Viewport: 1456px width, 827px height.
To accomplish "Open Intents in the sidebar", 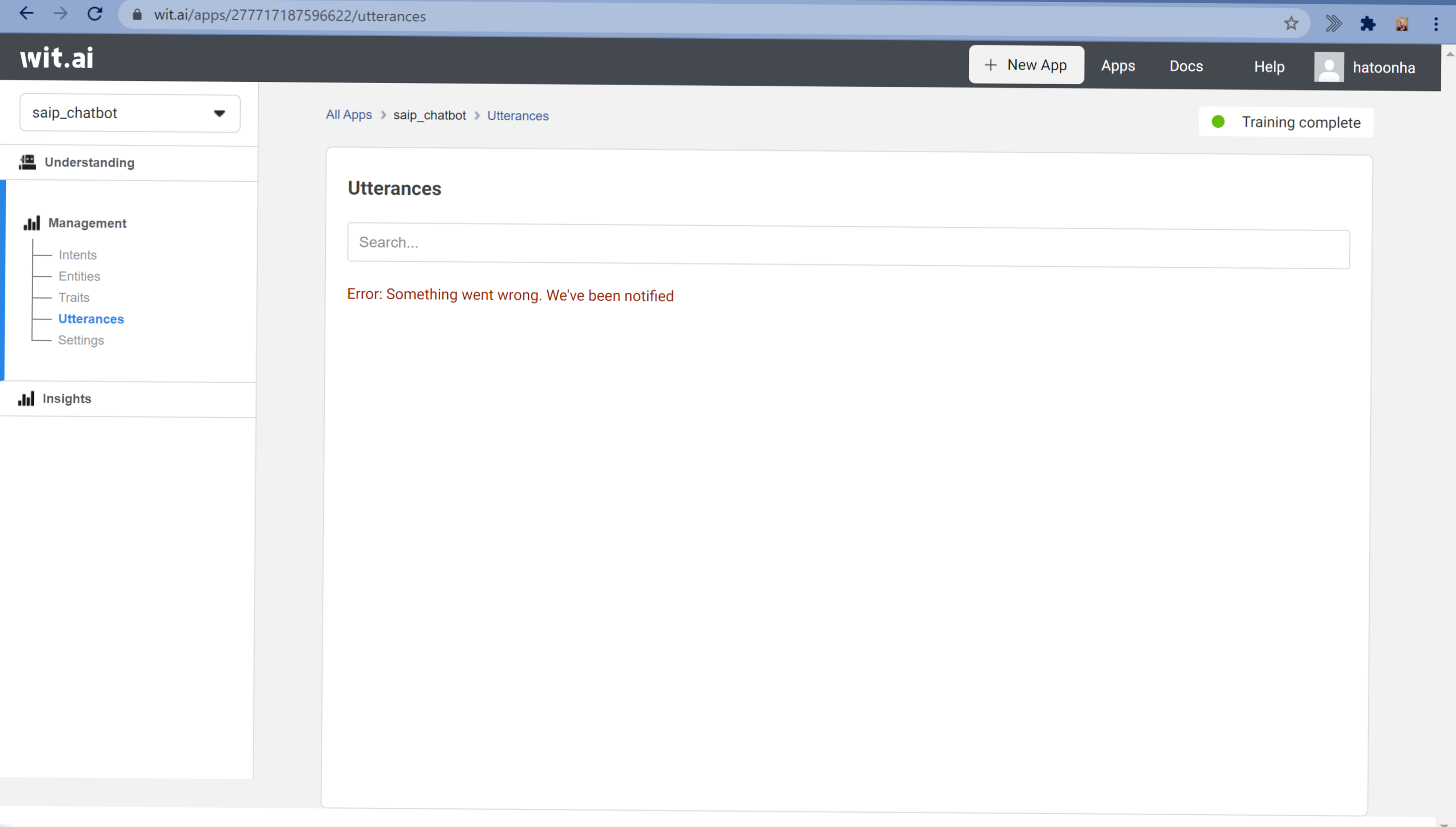I will (x=77, y=255).
